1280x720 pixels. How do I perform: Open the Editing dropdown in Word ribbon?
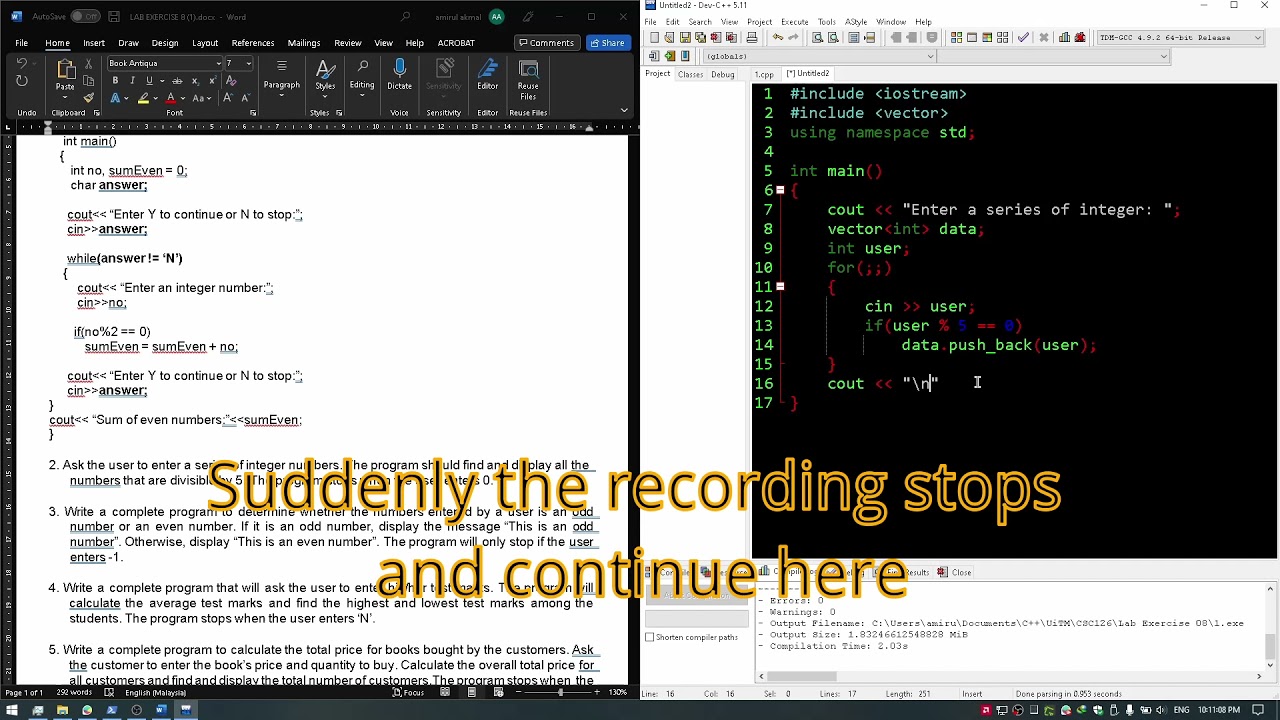(x=362, y=76)
